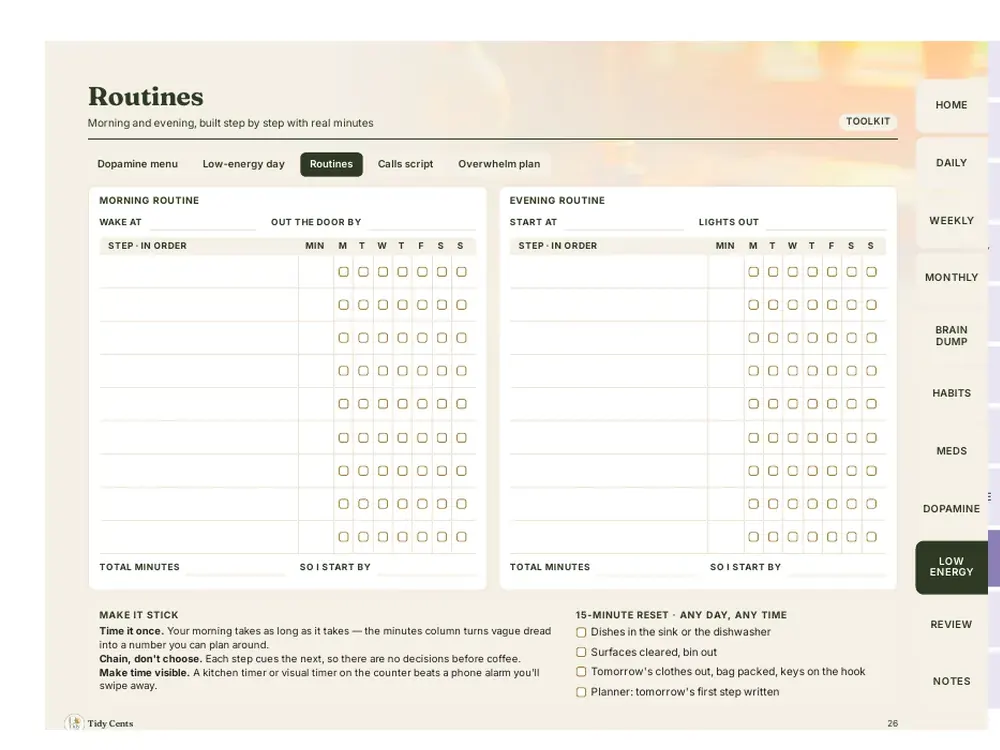Click the 'EVENING ROUTINE' section title

pyautogui.click(x=557, y=201)
